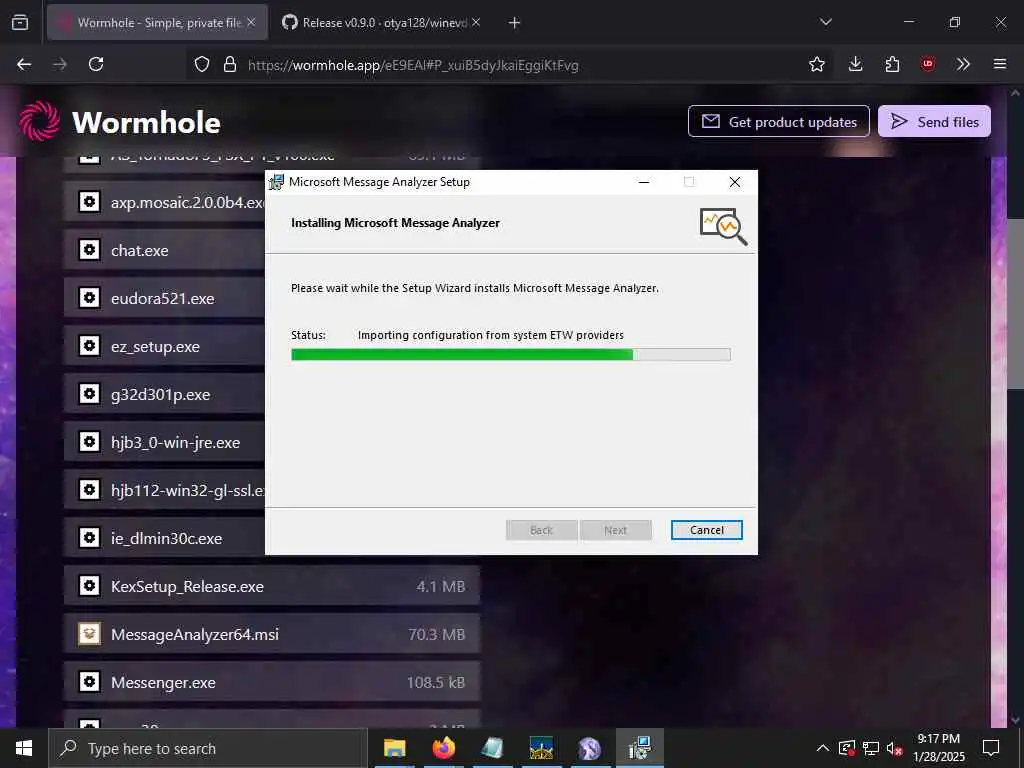Click the taskbar search box

click(208, 748)
